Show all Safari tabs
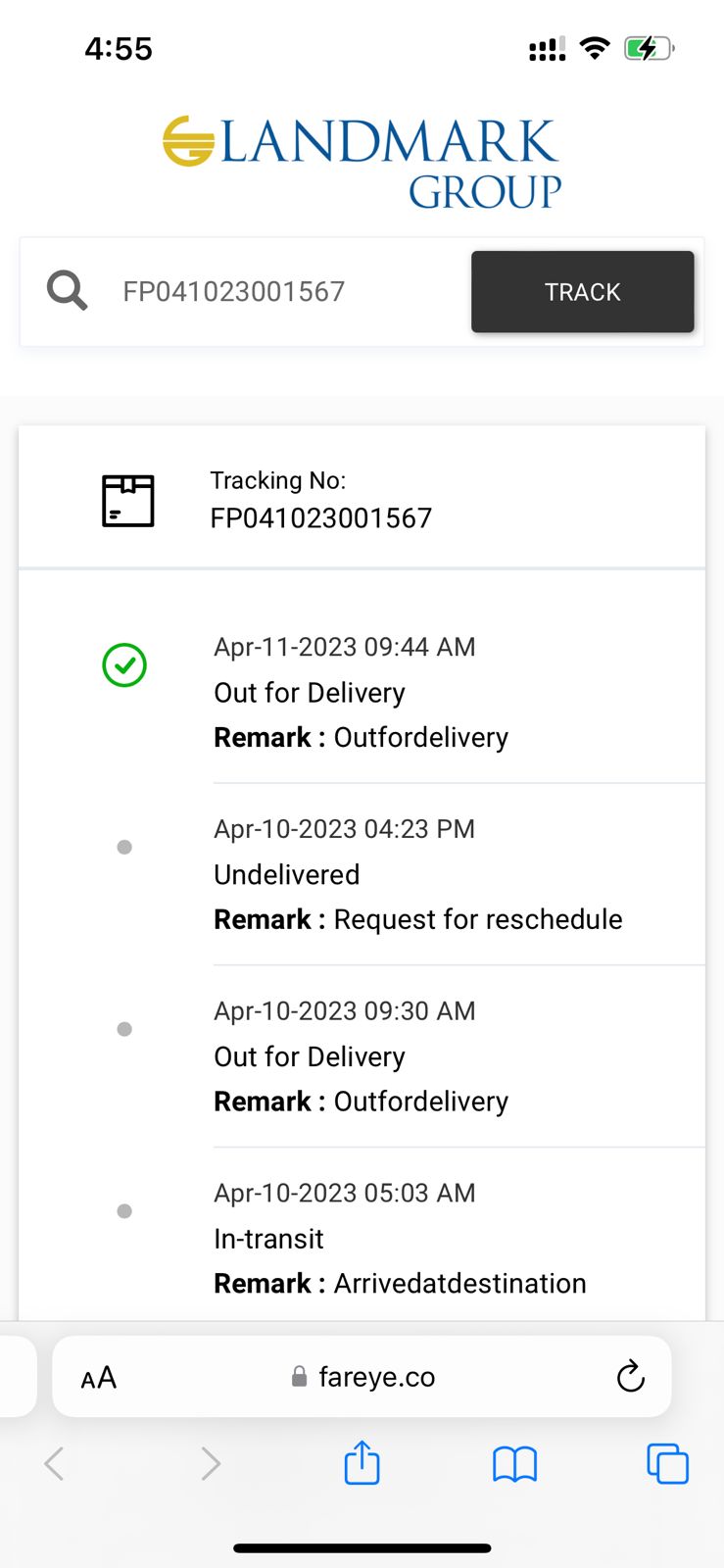 coord(667,1464)
